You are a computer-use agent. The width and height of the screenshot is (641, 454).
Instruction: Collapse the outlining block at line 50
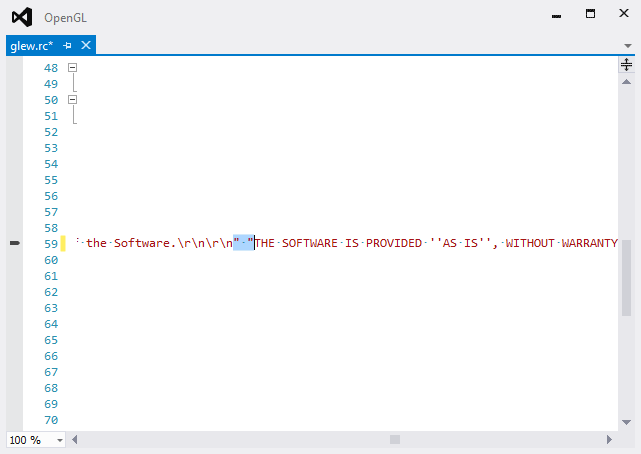point(72,100)
